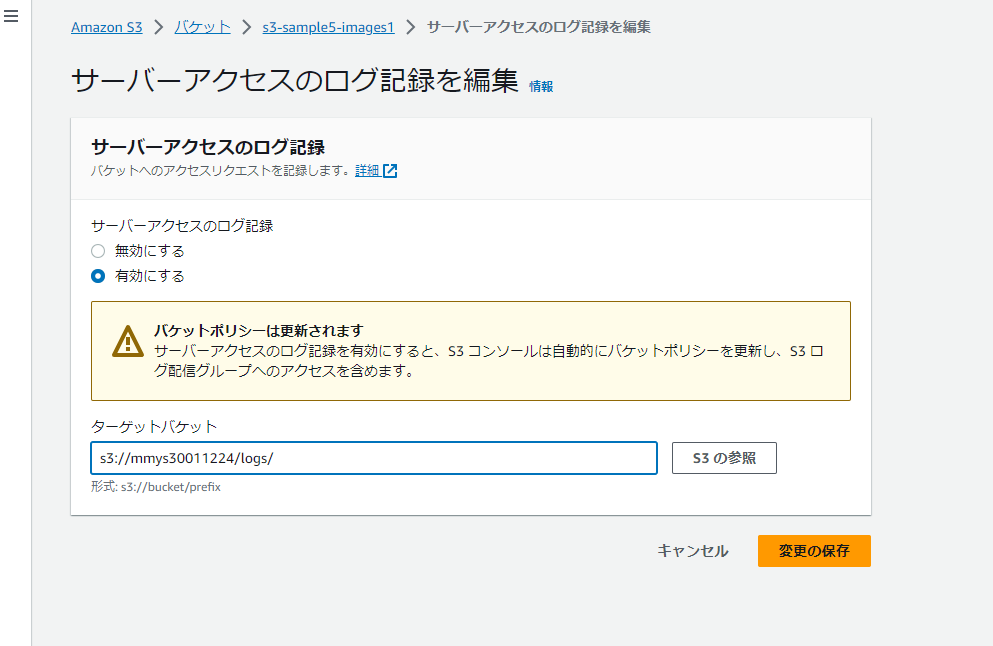Viewport: 993px width, 646px height.
Task: Select 有効にする radio option
Action: pos(98,276)
